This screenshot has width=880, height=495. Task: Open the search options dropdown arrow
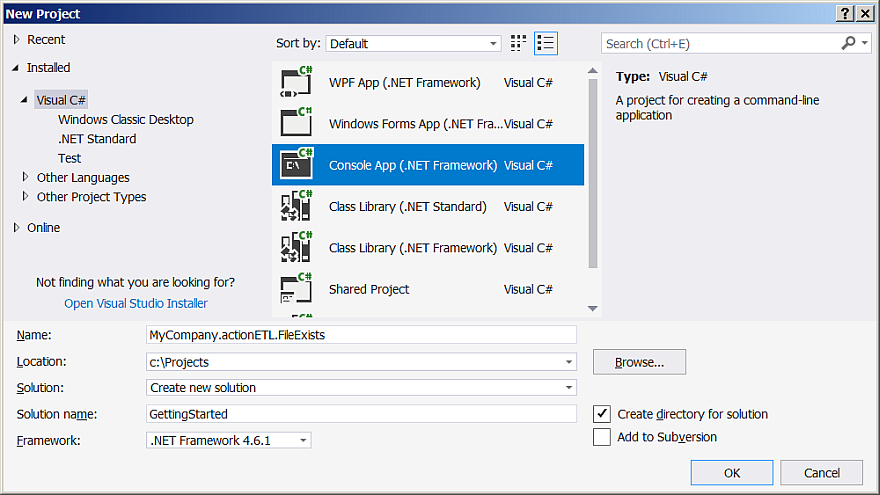(865, 43)
